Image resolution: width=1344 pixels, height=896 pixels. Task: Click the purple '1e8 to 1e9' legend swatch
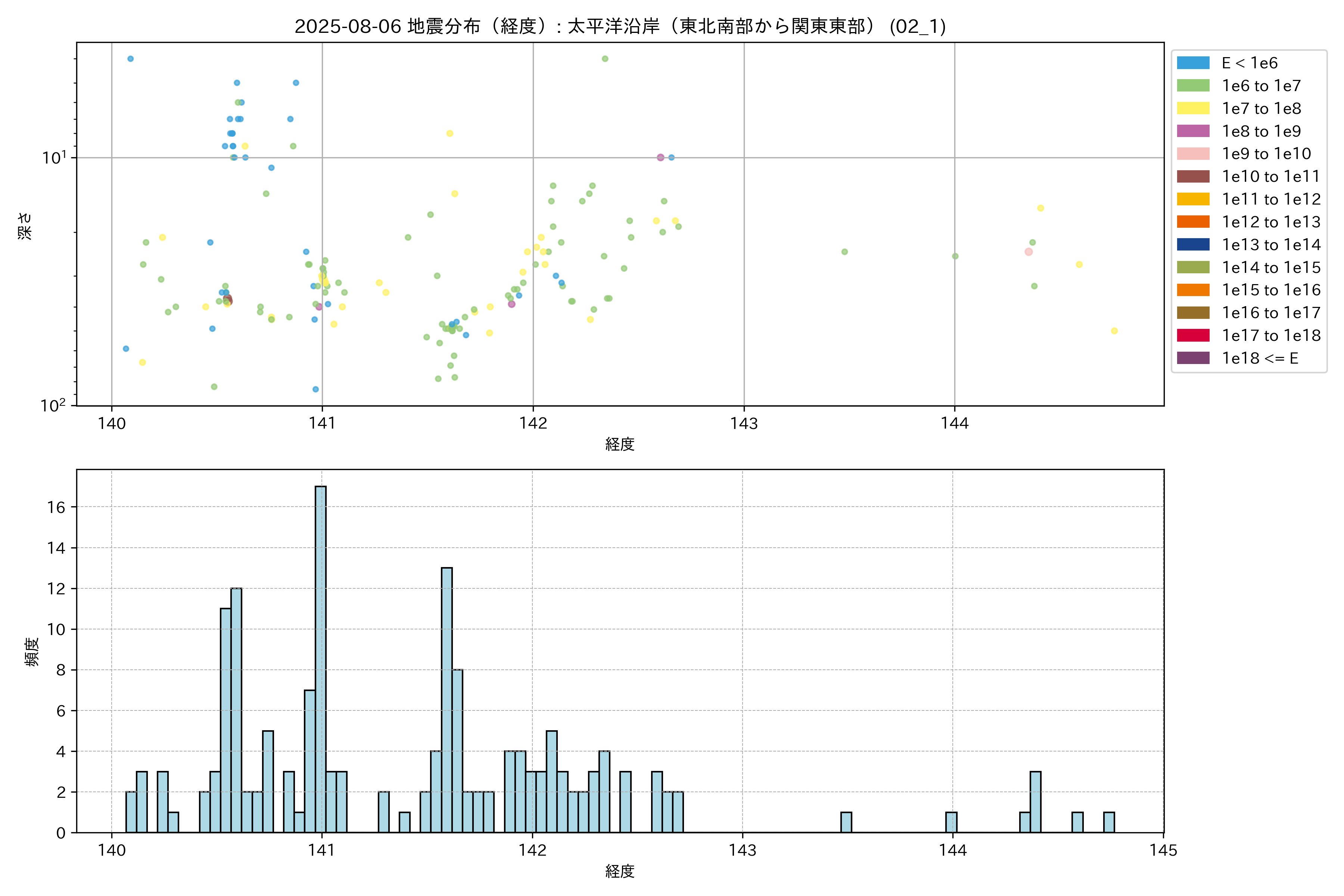coord(1192,131)
